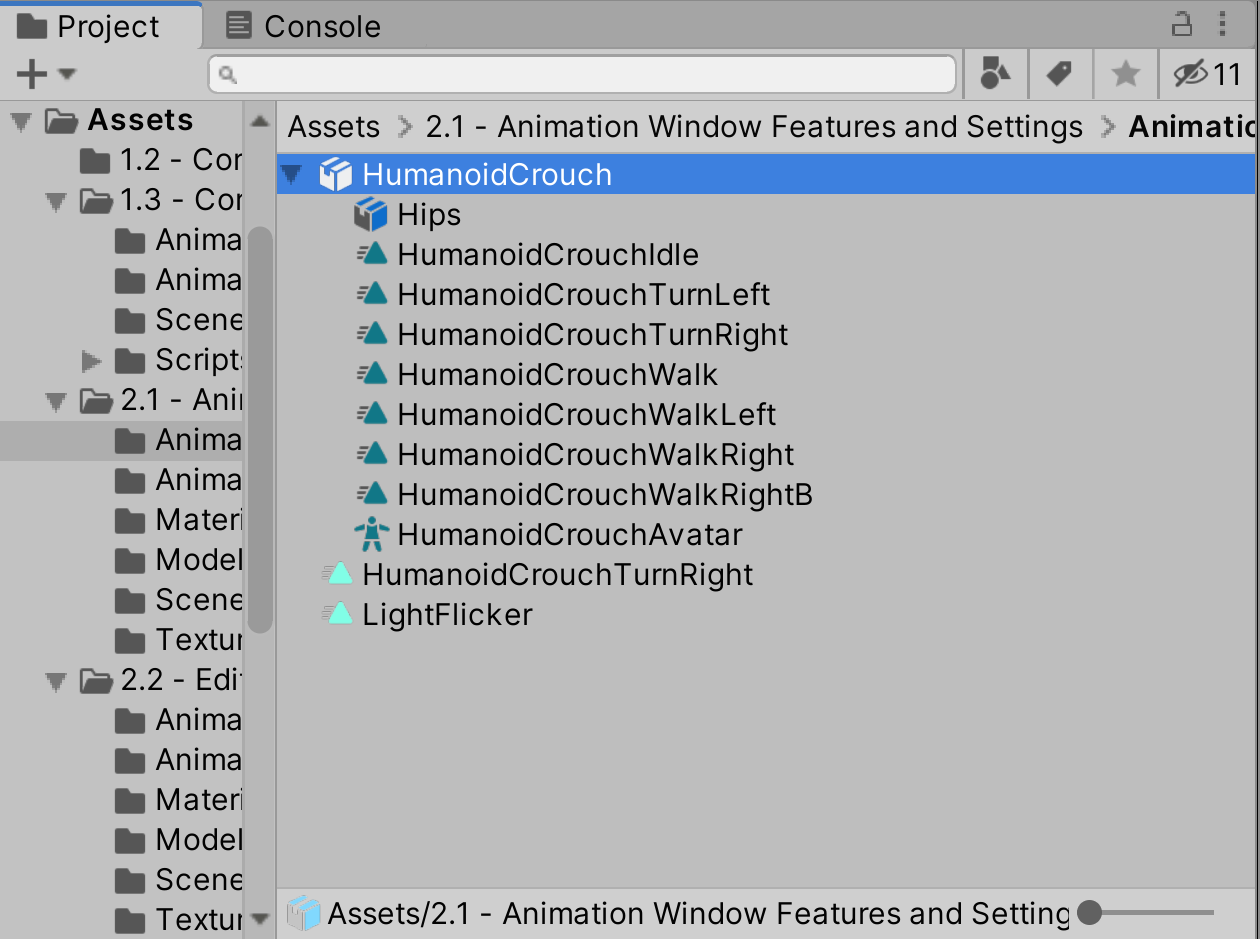Collapse the Assets root folder

[x=21, y=121]
